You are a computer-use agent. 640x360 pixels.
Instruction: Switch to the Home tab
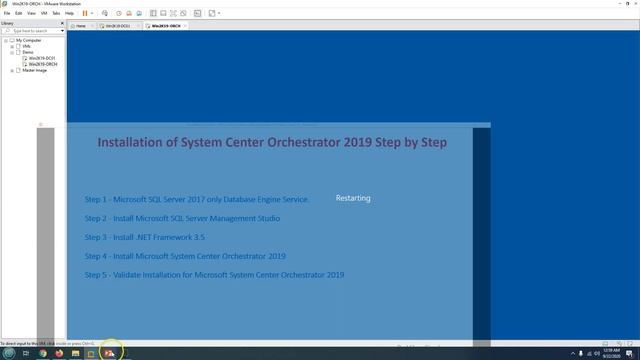(x=81, y=26)
